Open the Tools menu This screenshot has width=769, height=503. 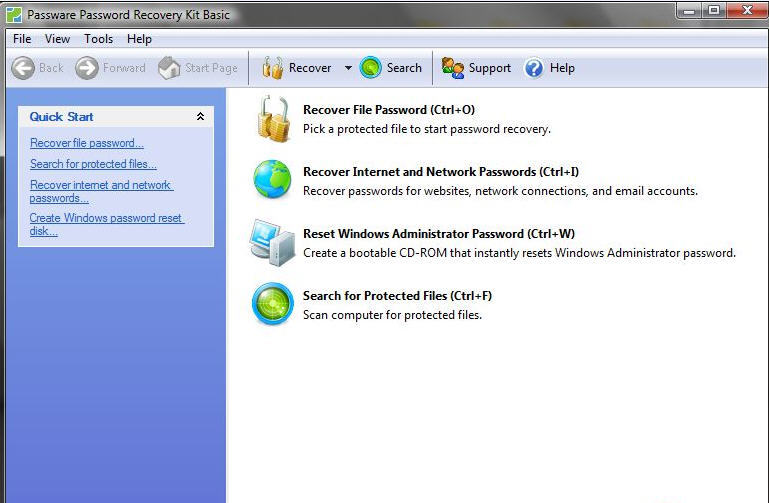tap(99, 39)
